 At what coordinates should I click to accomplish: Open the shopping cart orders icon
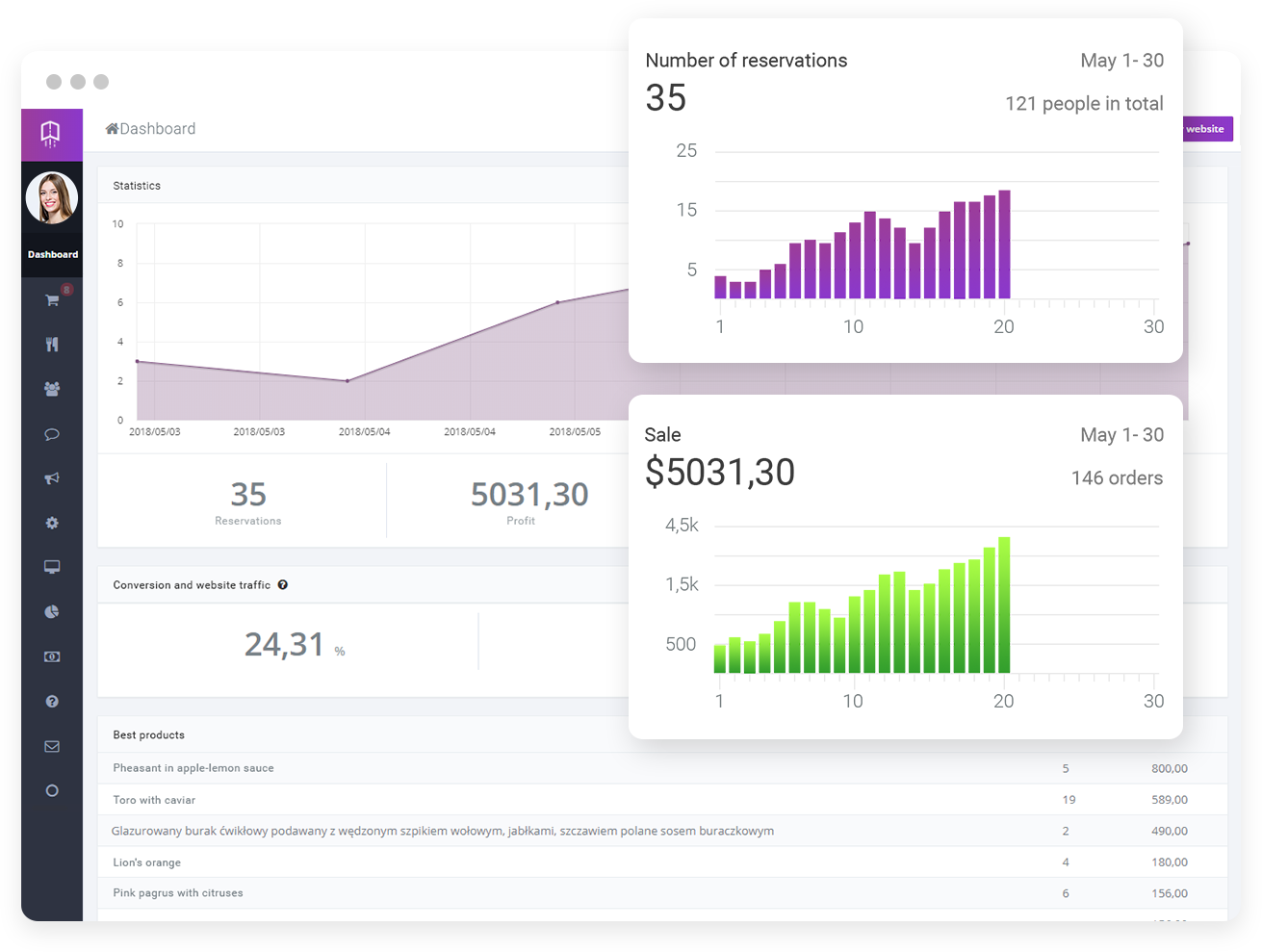(x=52, y=300)
